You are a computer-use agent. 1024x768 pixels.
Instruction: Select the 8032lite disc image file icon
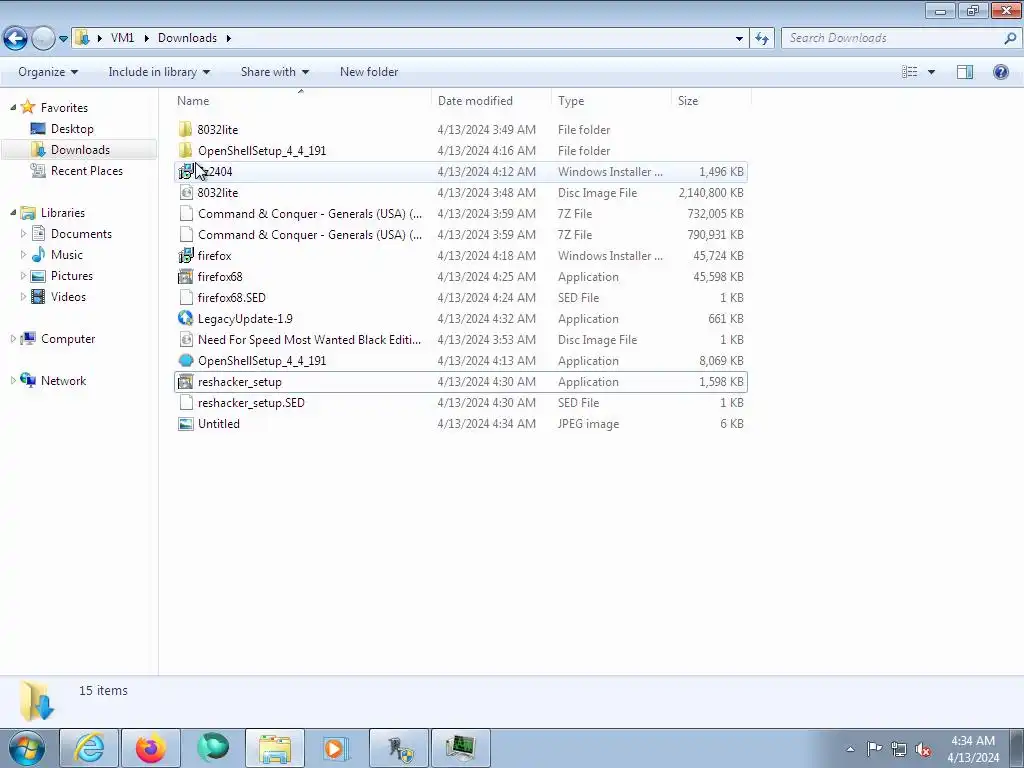click(x=186, y=193)
